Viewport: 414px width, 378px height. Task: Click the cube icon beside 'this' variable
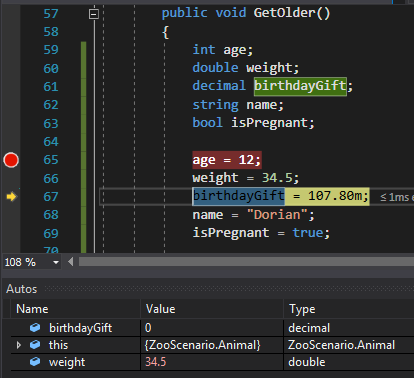(x=35, y=345)
